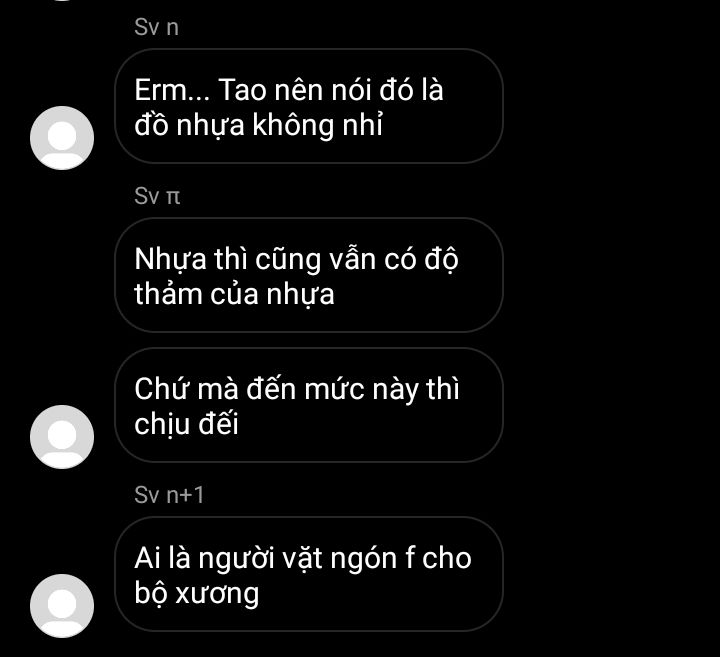This screenshot has width=720, height=657.
Task: Tap the avatar next to the "chịu đếi" message
Action: 62,437
